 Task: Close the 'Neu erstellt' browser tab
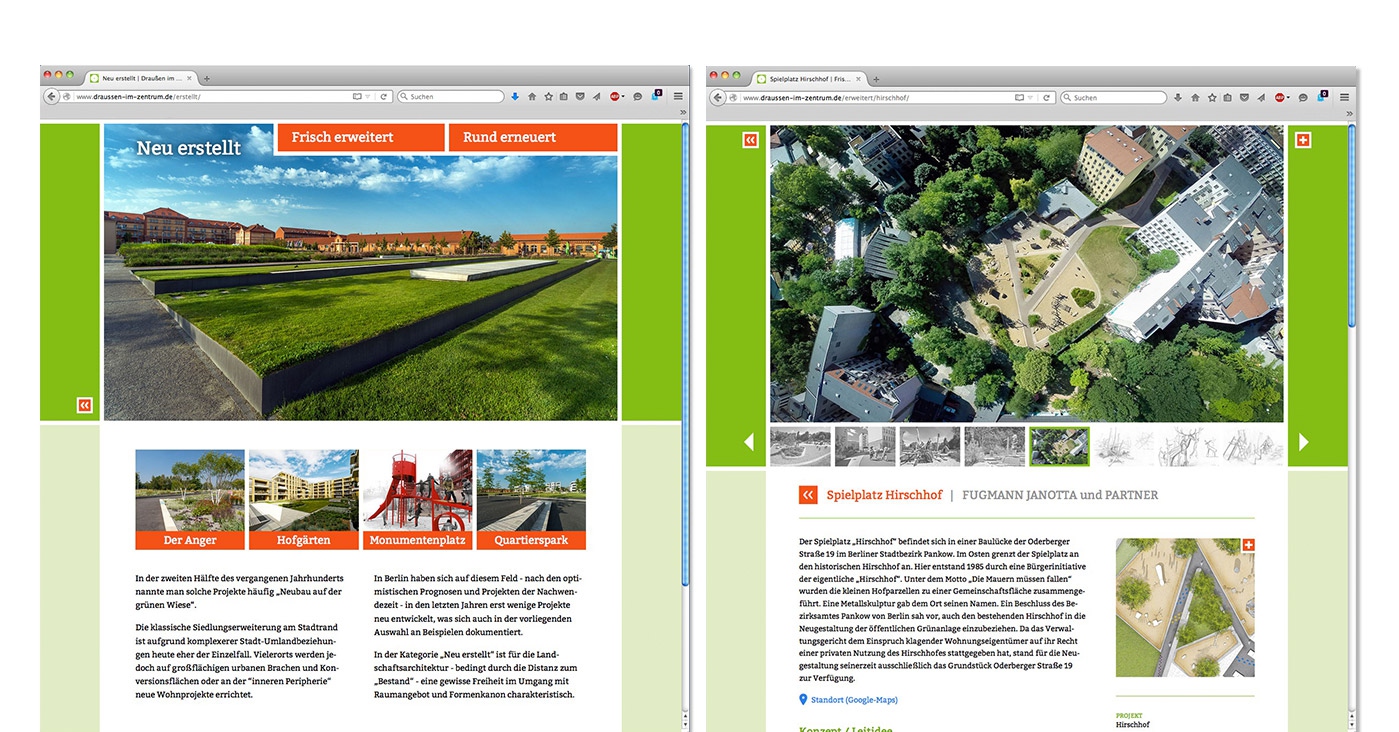pyautogui.click(x=189, y=78)
